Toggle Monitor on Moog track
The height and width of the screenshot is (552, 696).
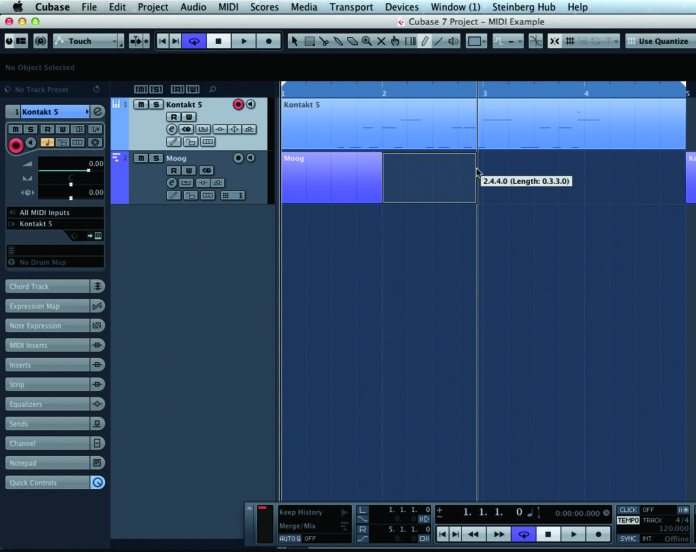pyautogui.click(x=251, y=158)
